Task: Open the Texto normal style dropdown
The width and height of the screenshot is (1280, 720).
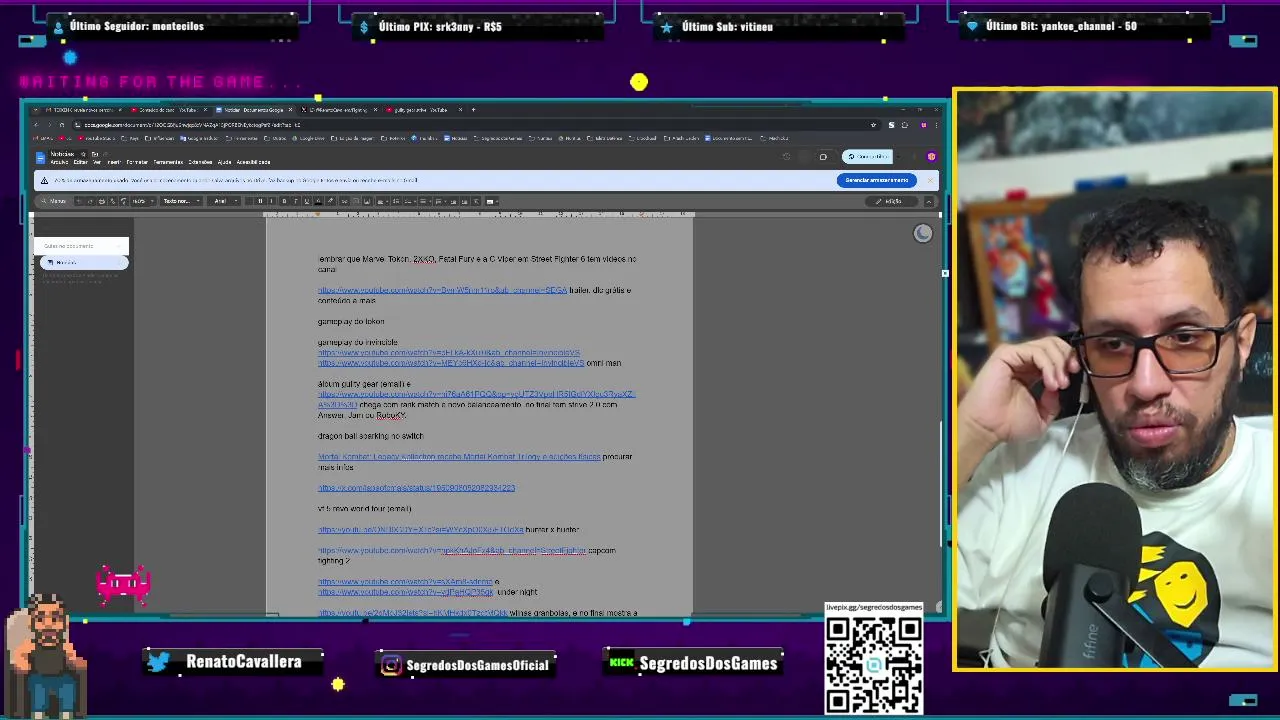Action: (182, 201)
